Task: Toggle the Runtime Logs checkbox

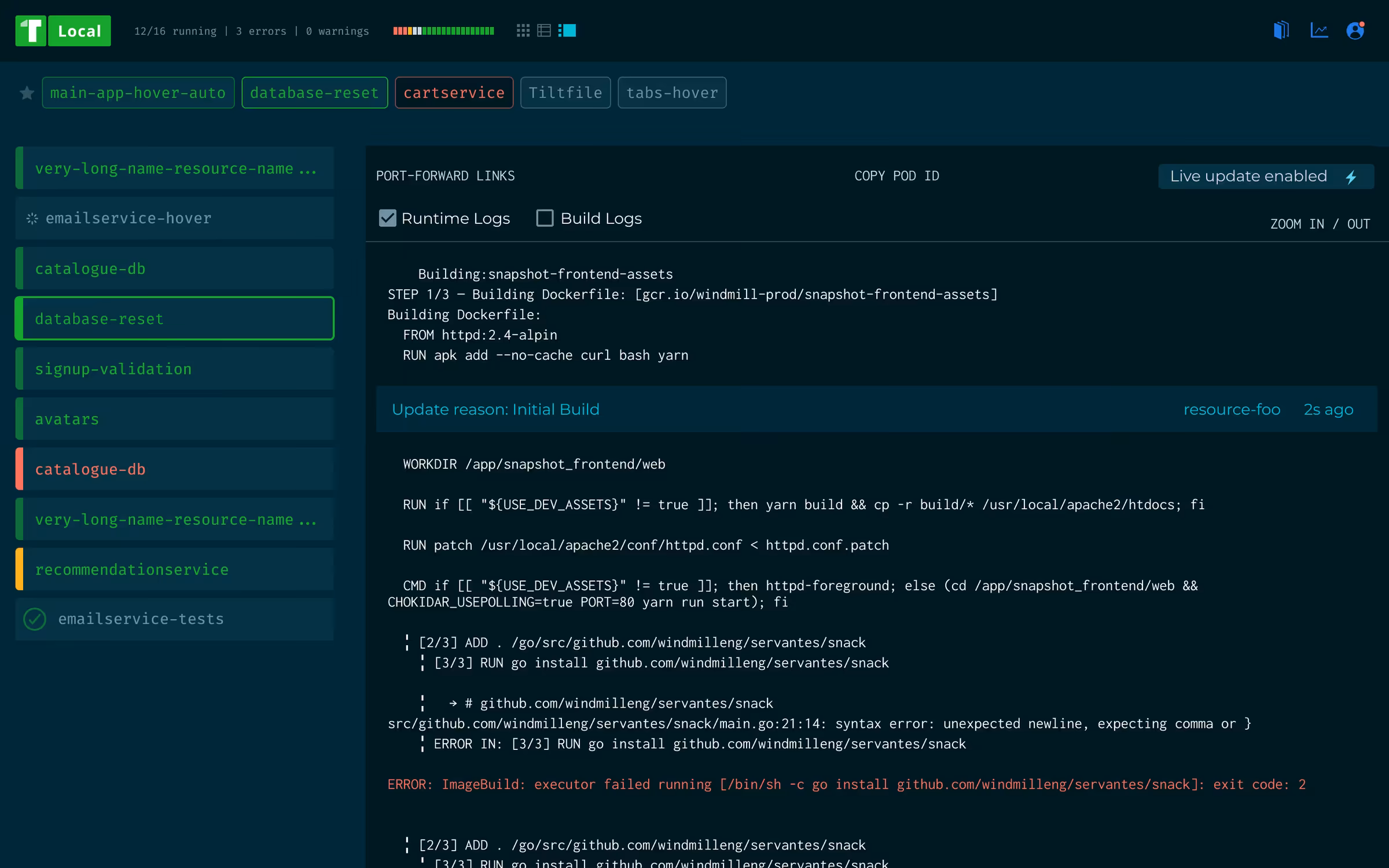Action: tap(387, 218)
